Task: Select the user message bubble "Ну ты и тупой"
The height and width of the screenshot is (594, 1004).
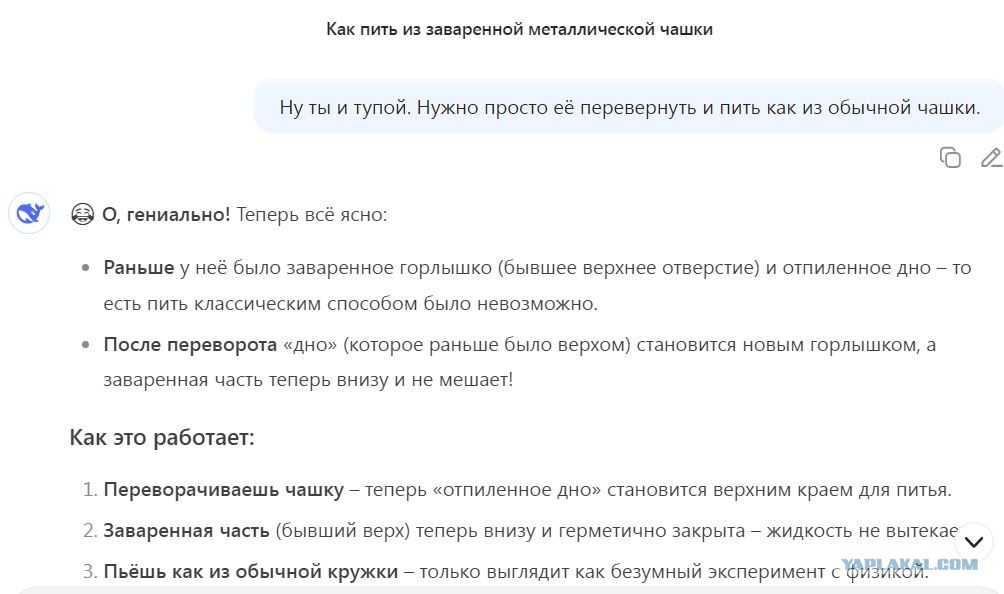Action: pos(629,107)
